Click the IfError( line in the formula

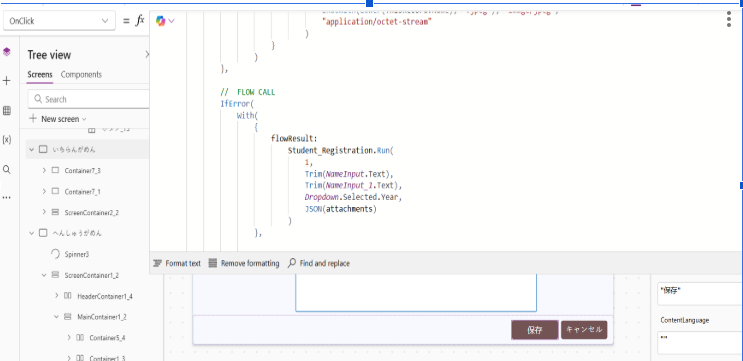[x=237, y=104]
